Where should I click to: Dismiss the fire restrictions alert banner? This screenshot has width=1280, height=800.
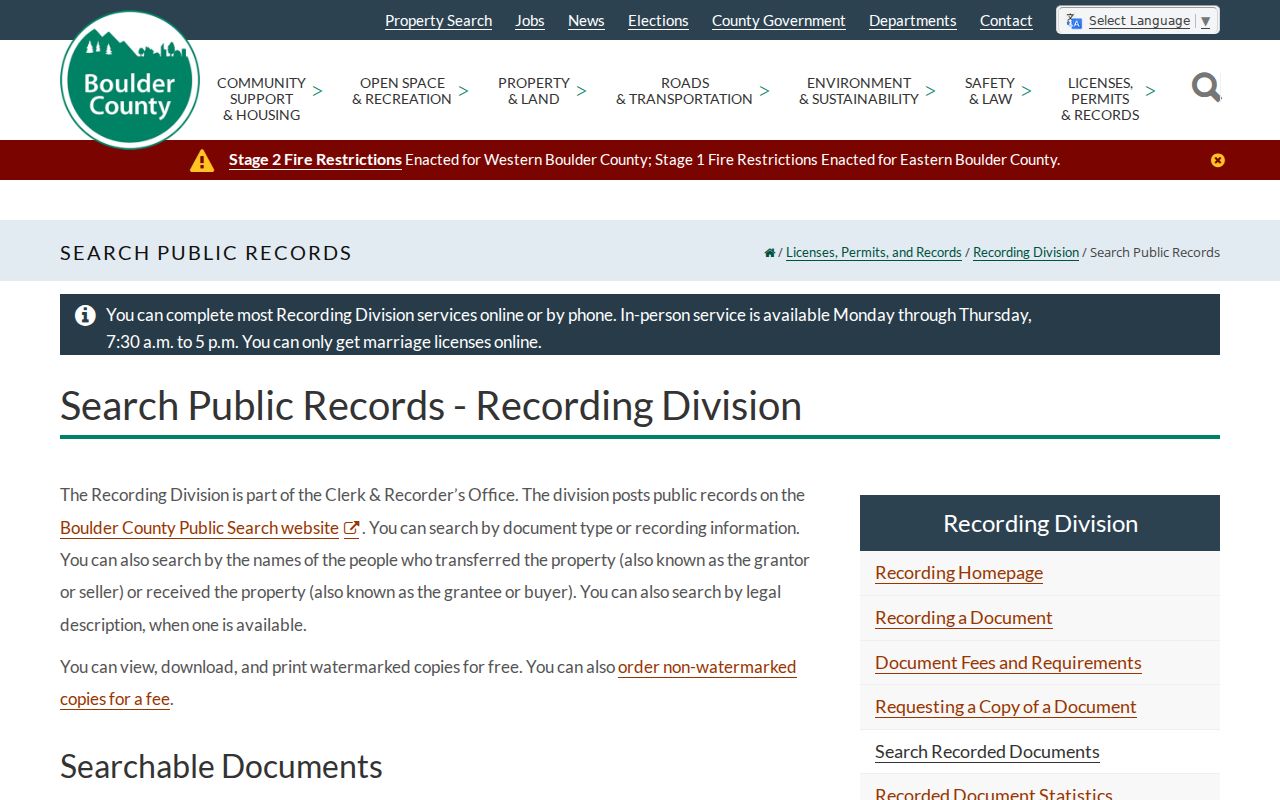pos(1217,160)
